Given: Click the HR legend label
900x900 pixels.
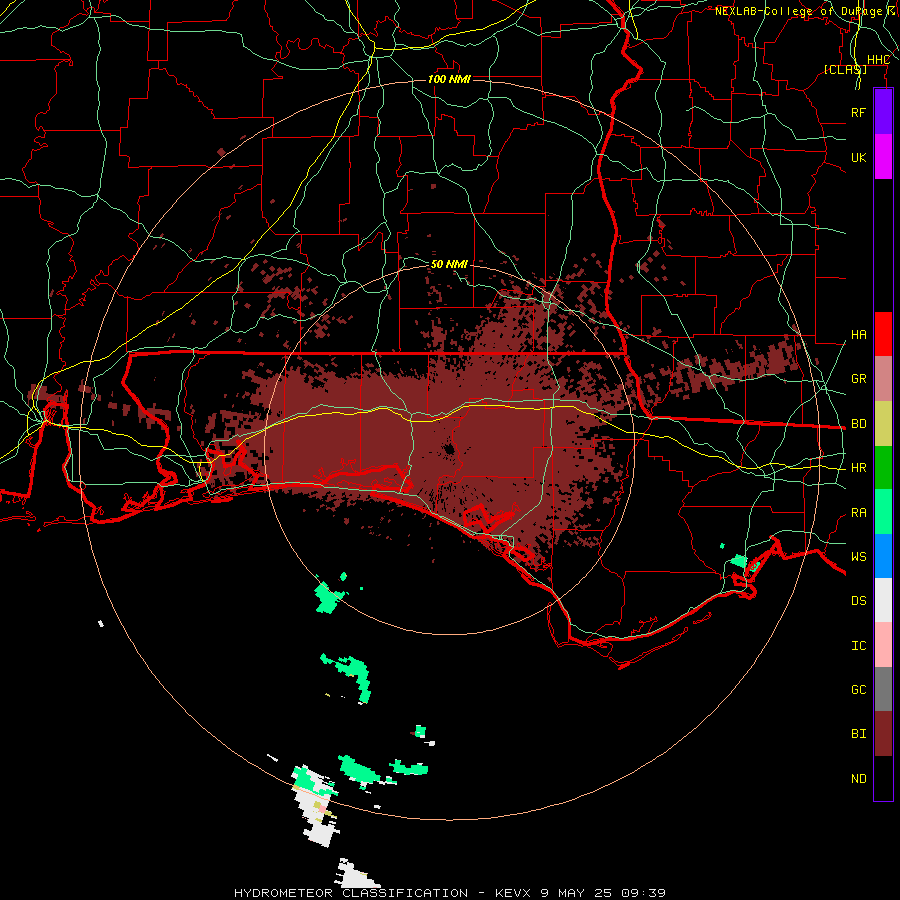Looking at the screenshot, I should point(858,468).
